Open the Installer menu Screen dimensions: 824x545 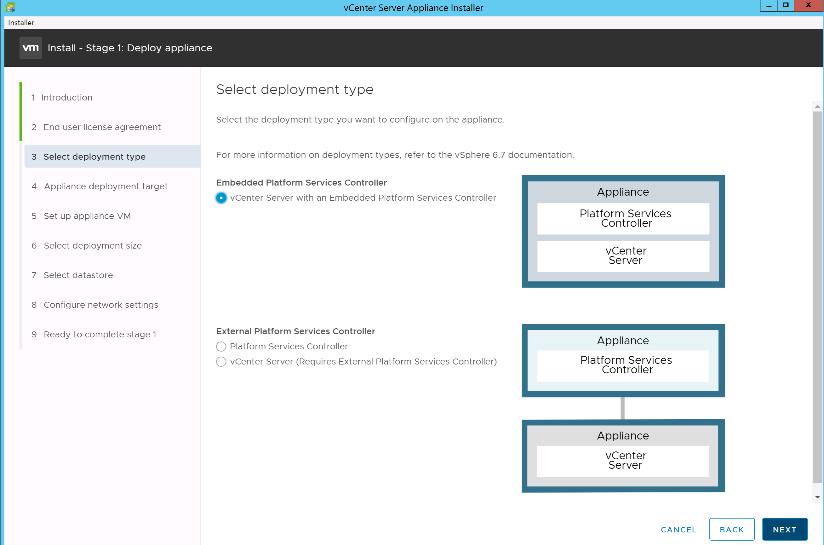(20, 21)
